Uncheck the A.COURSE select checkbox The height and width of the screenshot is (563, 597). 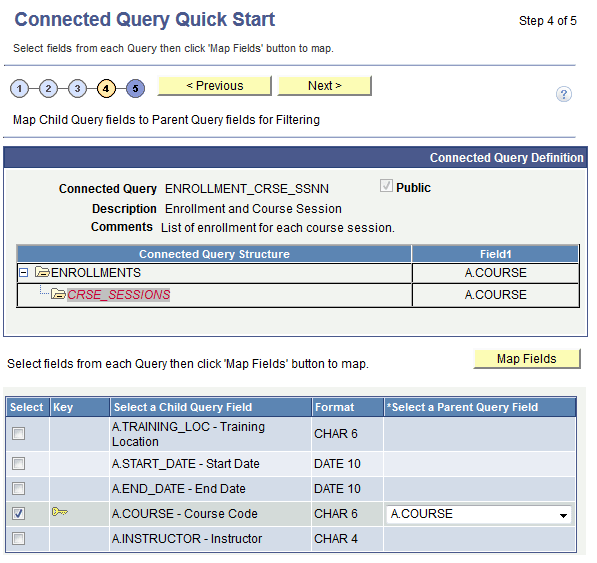click(x=18, y=514)
